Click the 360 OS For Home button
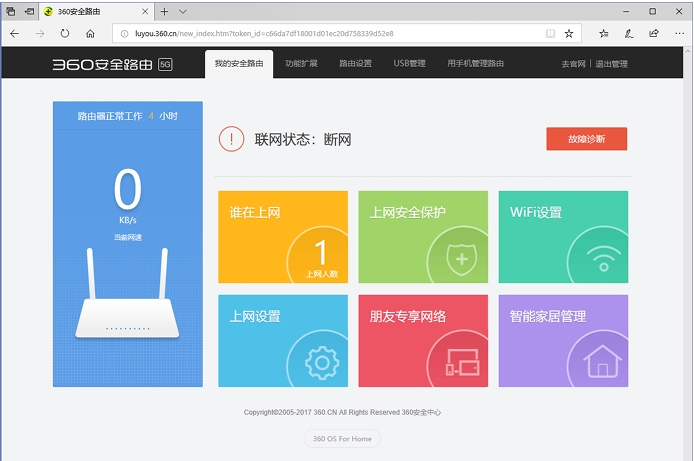694x461 pixels. (342, 438)
